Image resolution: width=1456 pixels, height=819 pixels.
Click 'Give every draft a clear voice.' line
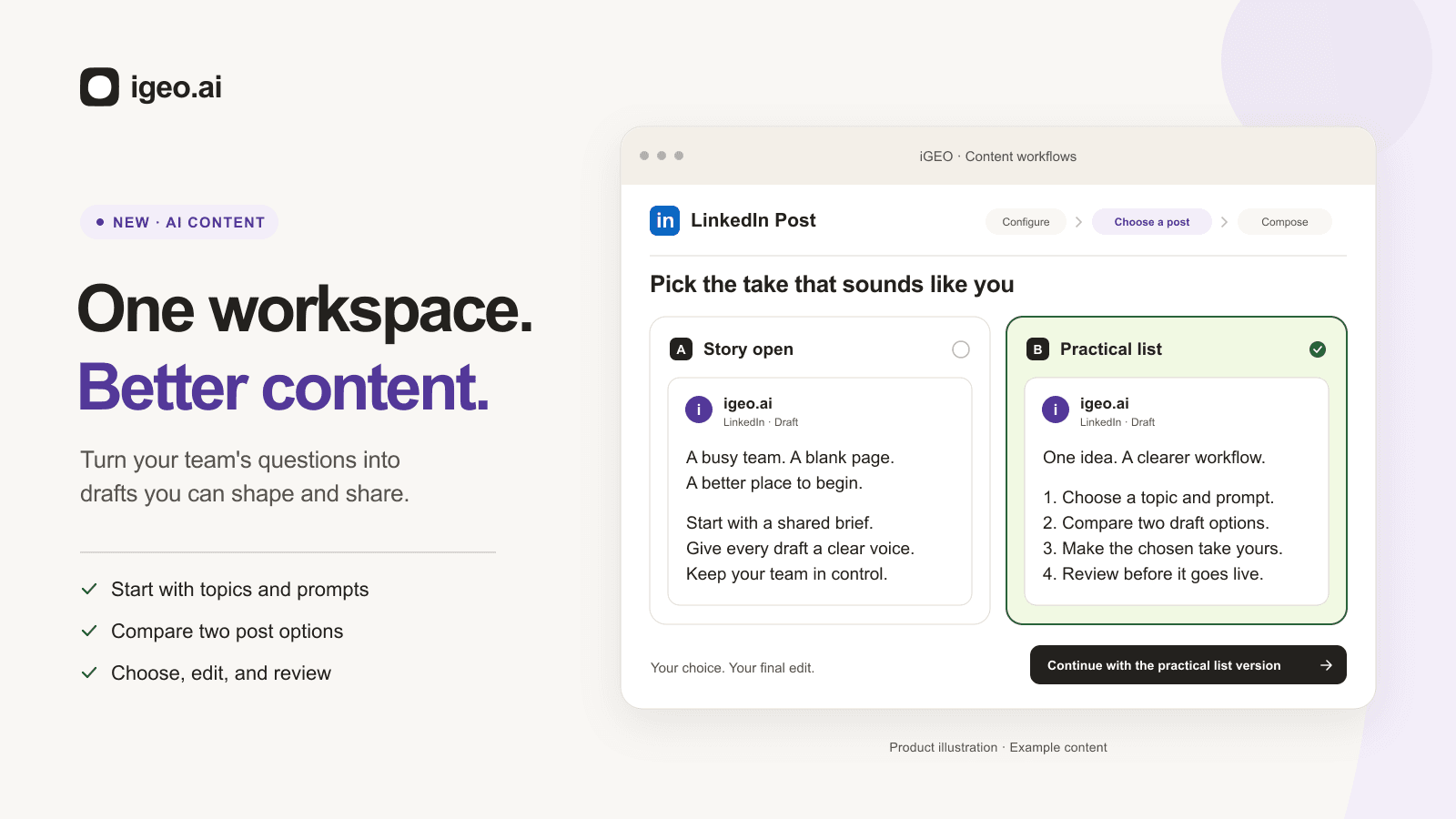point(800,549)
